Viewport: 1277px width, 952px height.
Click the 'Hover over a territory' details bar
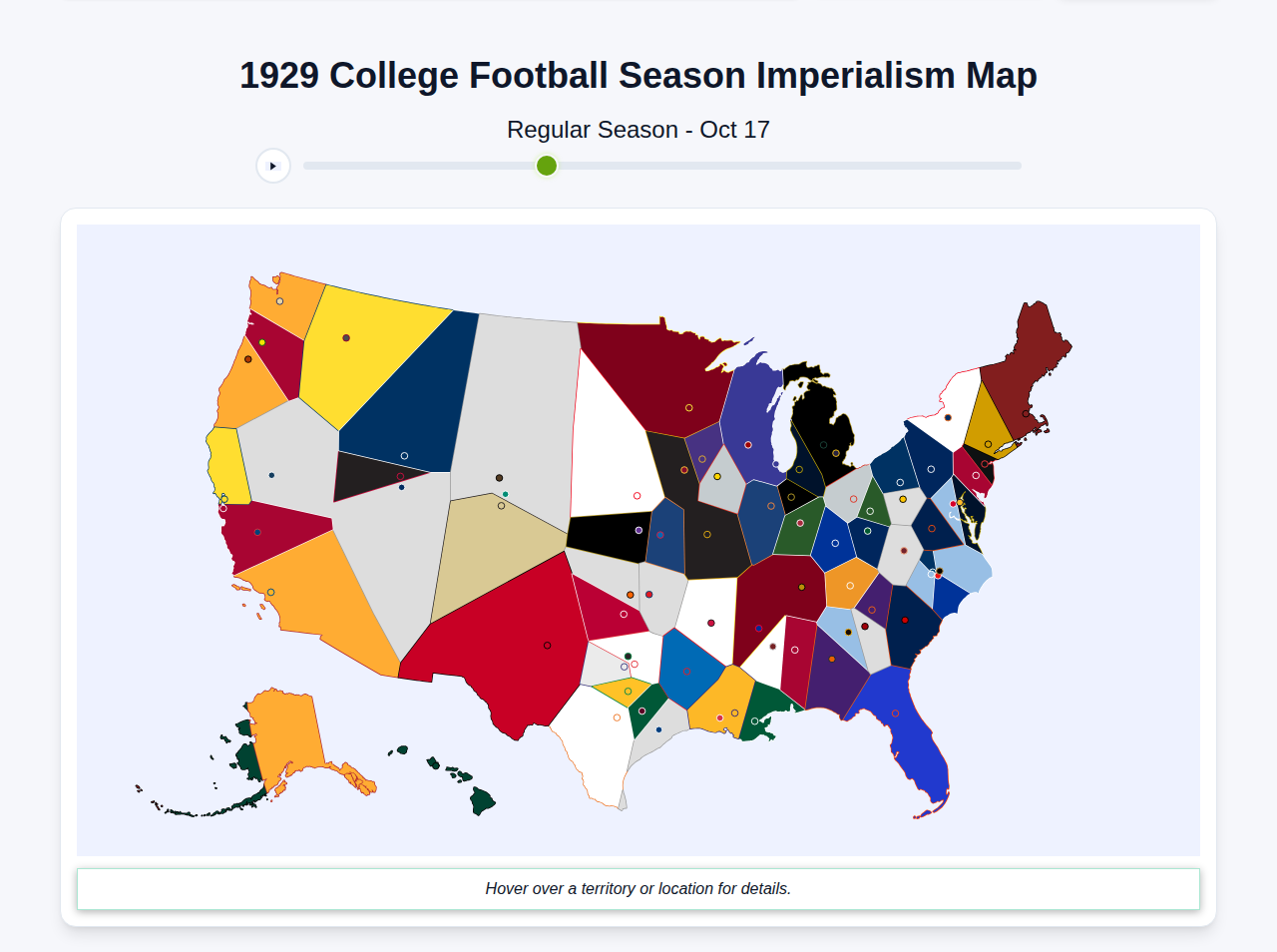tap(638, 888)
